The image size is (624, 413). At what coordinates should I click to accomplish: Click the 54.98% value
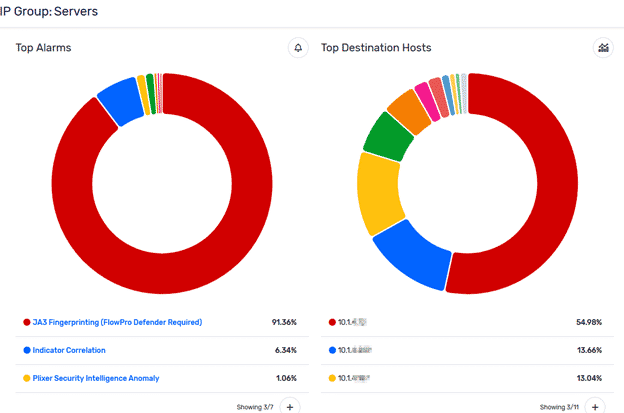tap(589, 322)
